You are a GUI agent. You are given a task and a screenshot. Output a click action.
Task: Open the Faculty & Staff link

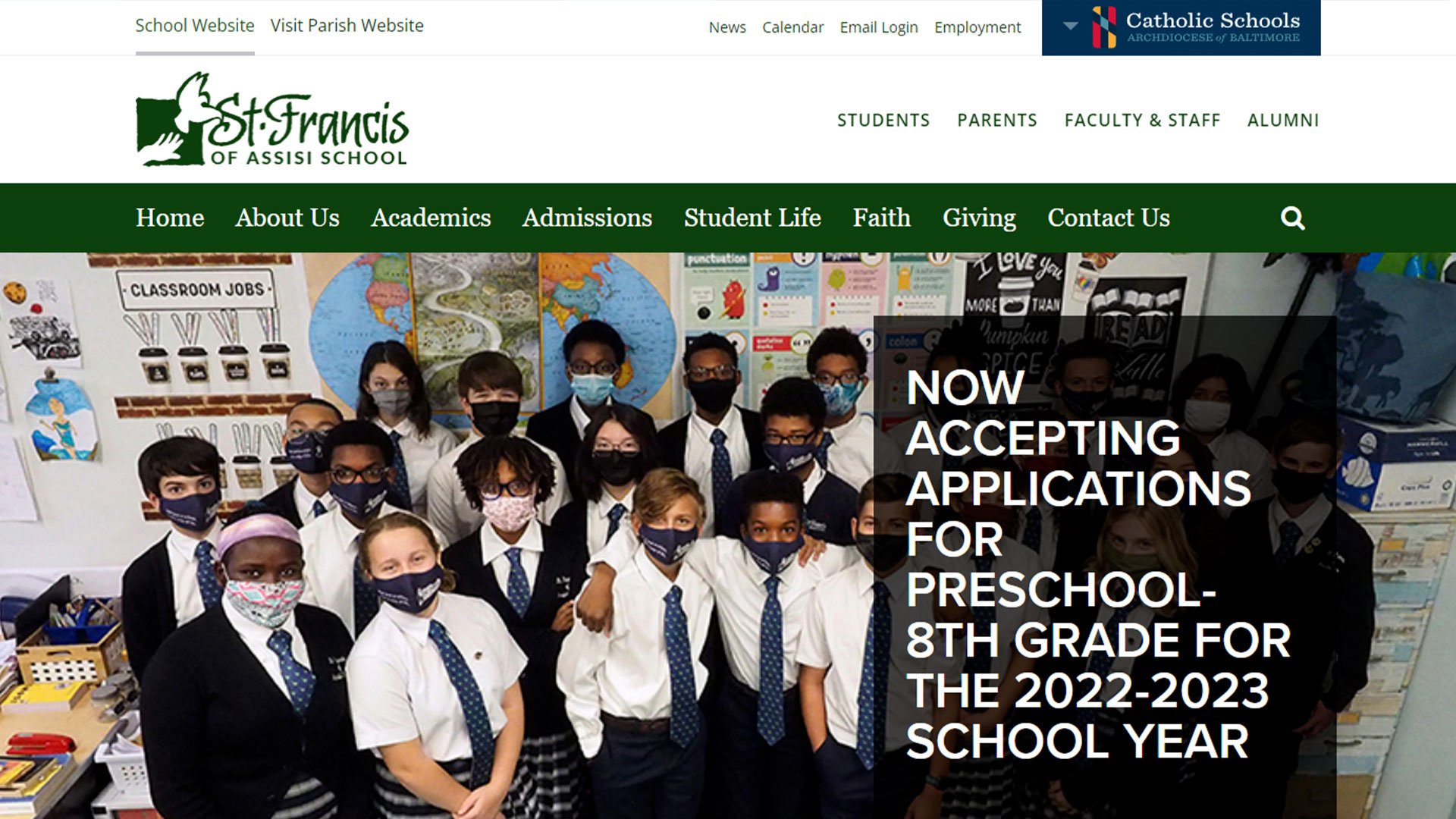1142,120
